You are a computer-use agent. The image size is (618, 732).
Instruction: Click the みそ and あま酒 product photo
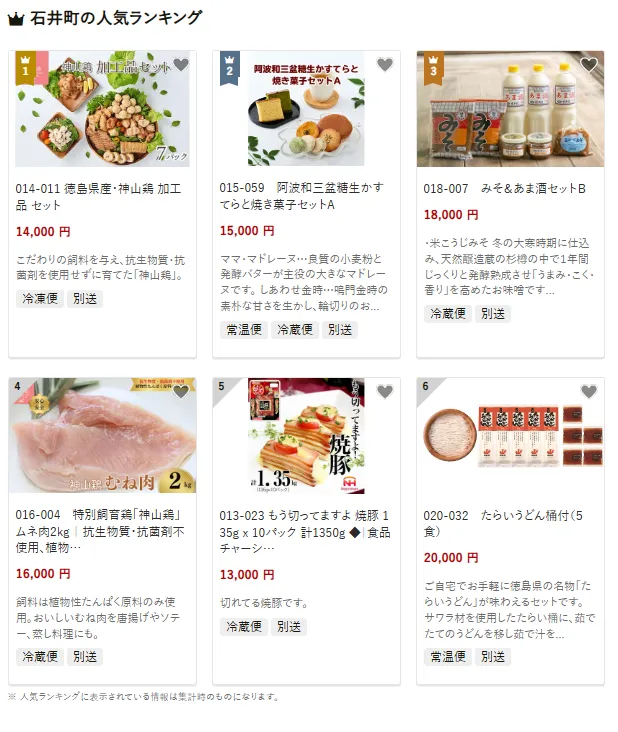point(510,109)
